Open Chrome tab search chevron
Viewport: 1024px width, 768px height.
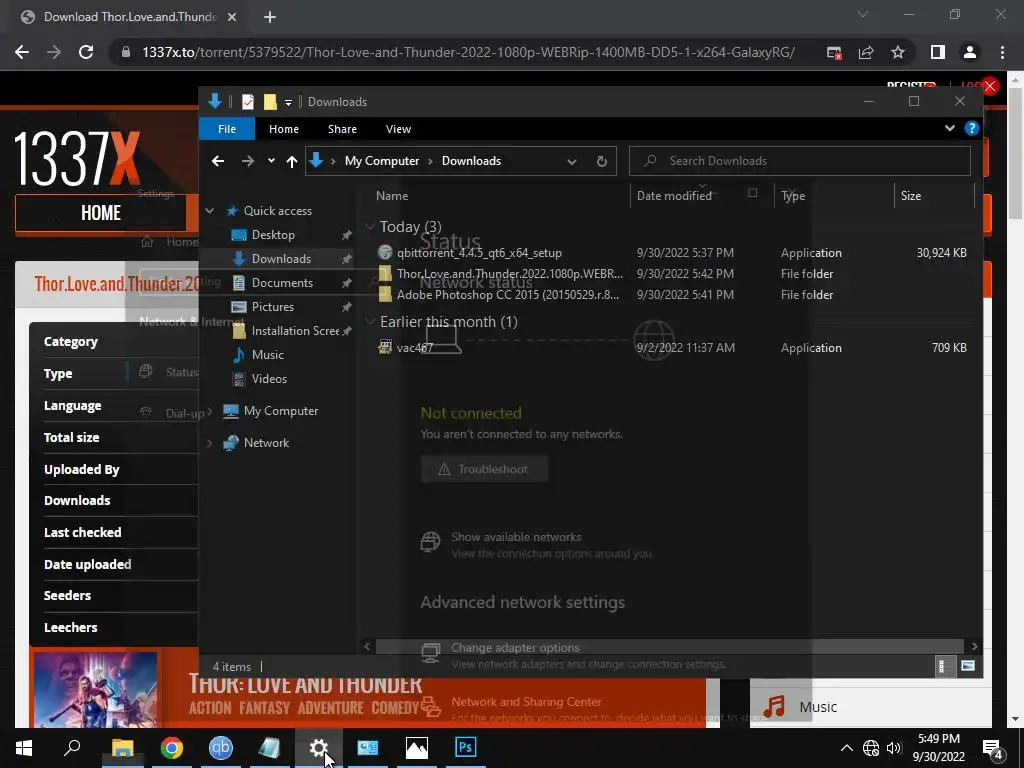[x=863, y=14]
